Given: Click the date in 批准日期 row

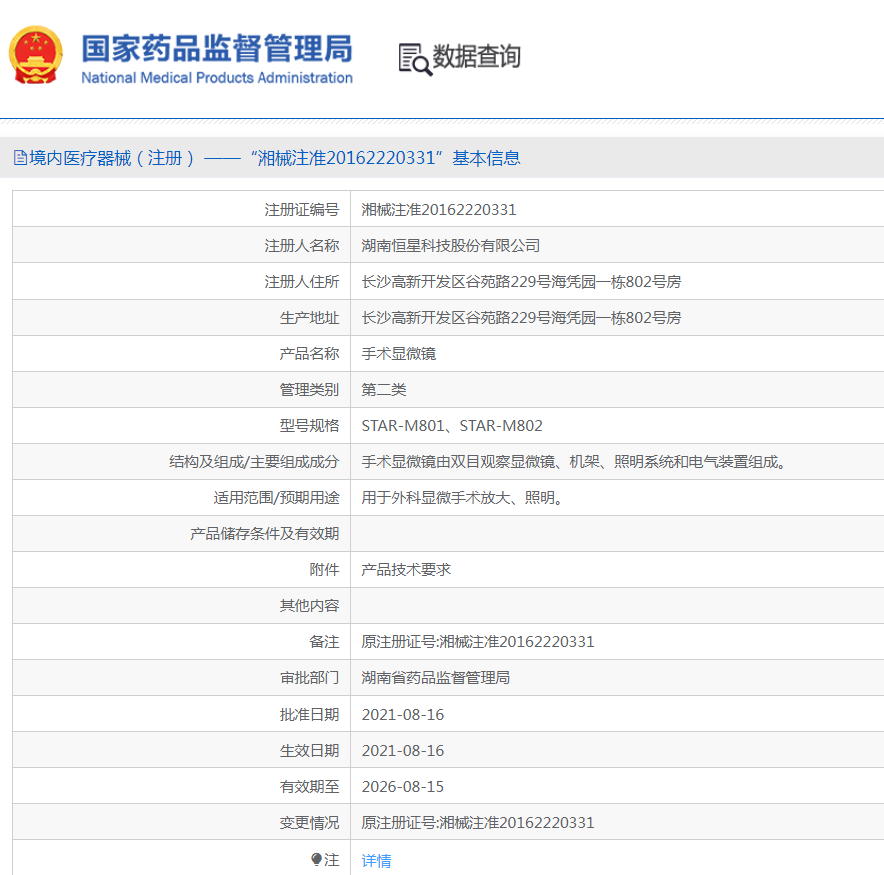Looking at the screenshot, I should click(403, 715).
